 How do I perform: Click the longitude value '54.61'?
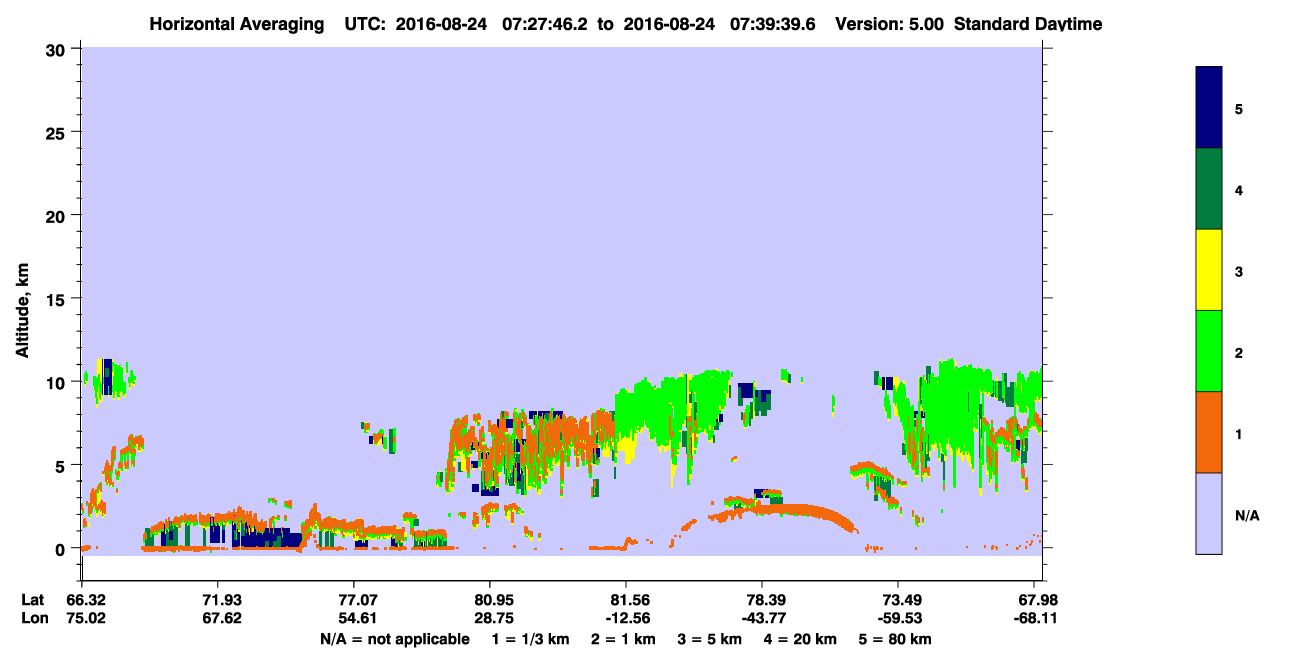tap(354, 618)
